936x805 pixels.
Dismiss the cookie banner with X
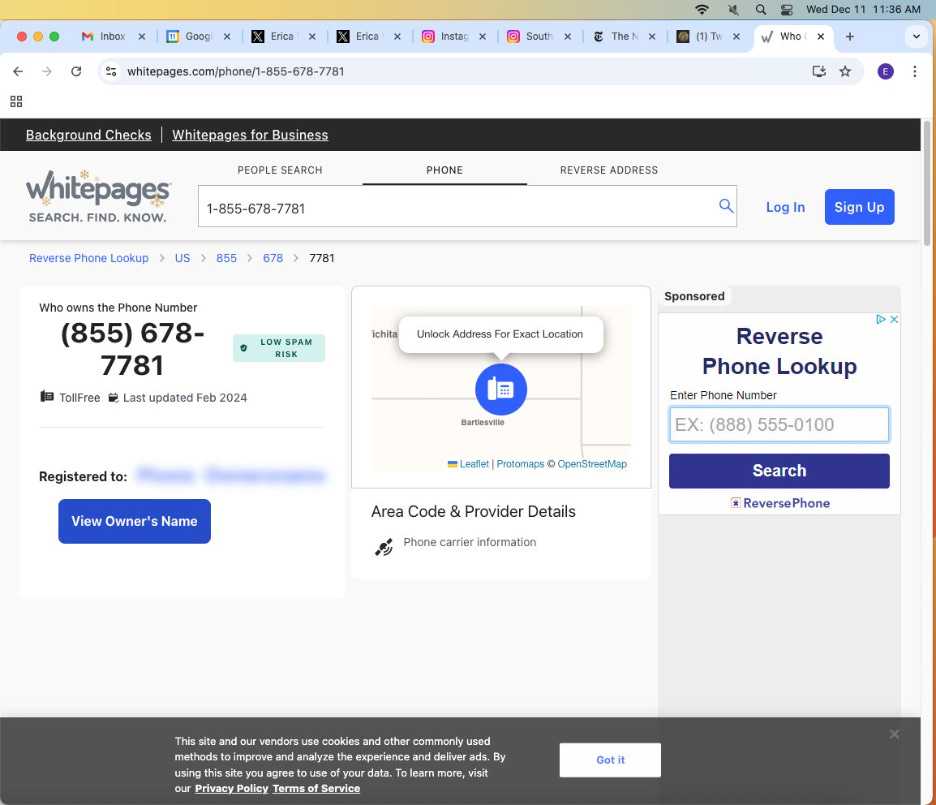click(x=894, y=734)
